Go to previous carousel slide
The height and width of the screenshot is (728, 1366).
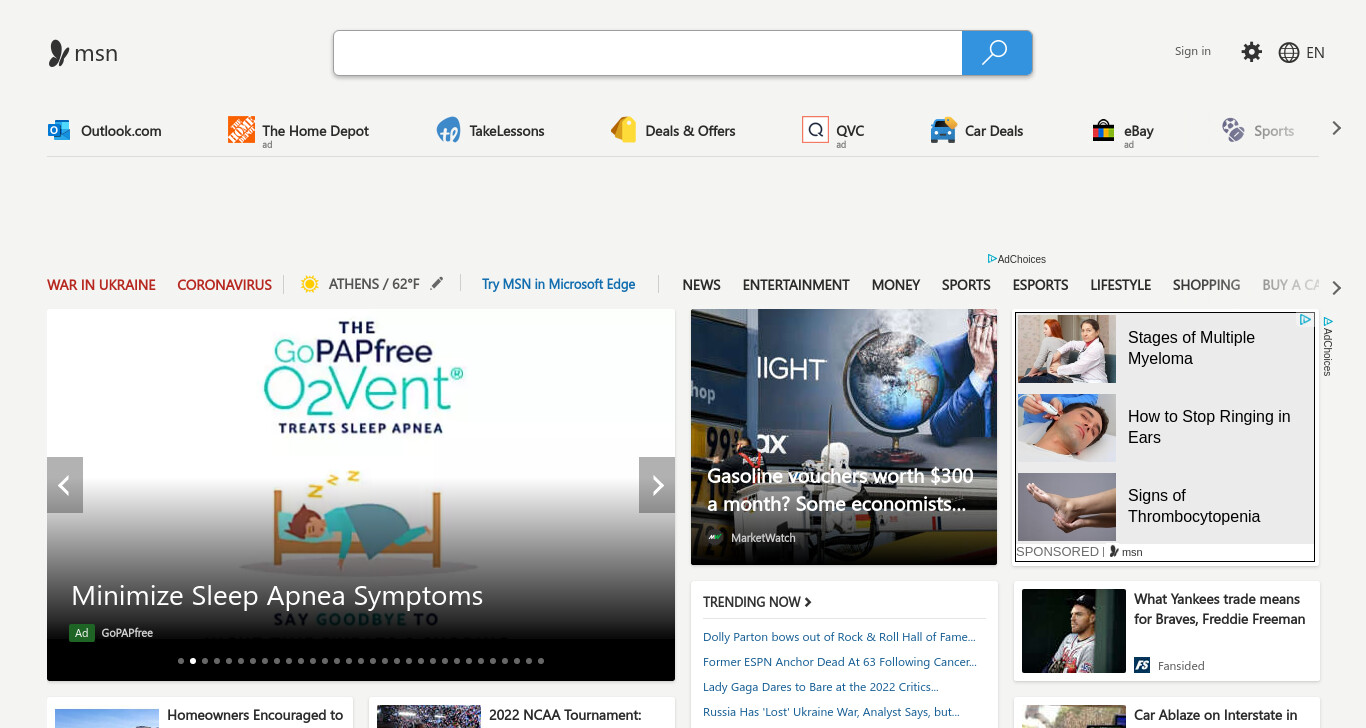[65, 486]
